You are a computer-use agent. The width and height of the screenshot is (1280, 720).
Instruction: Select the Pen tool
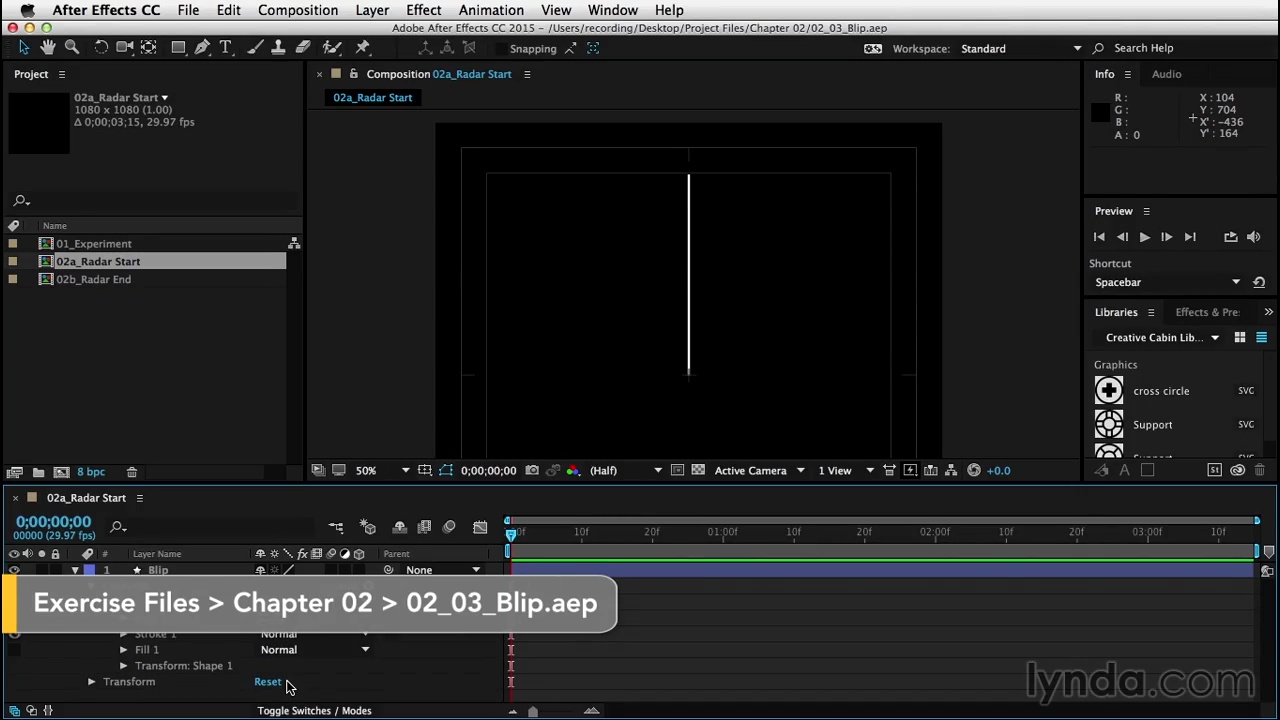[202, 48]
